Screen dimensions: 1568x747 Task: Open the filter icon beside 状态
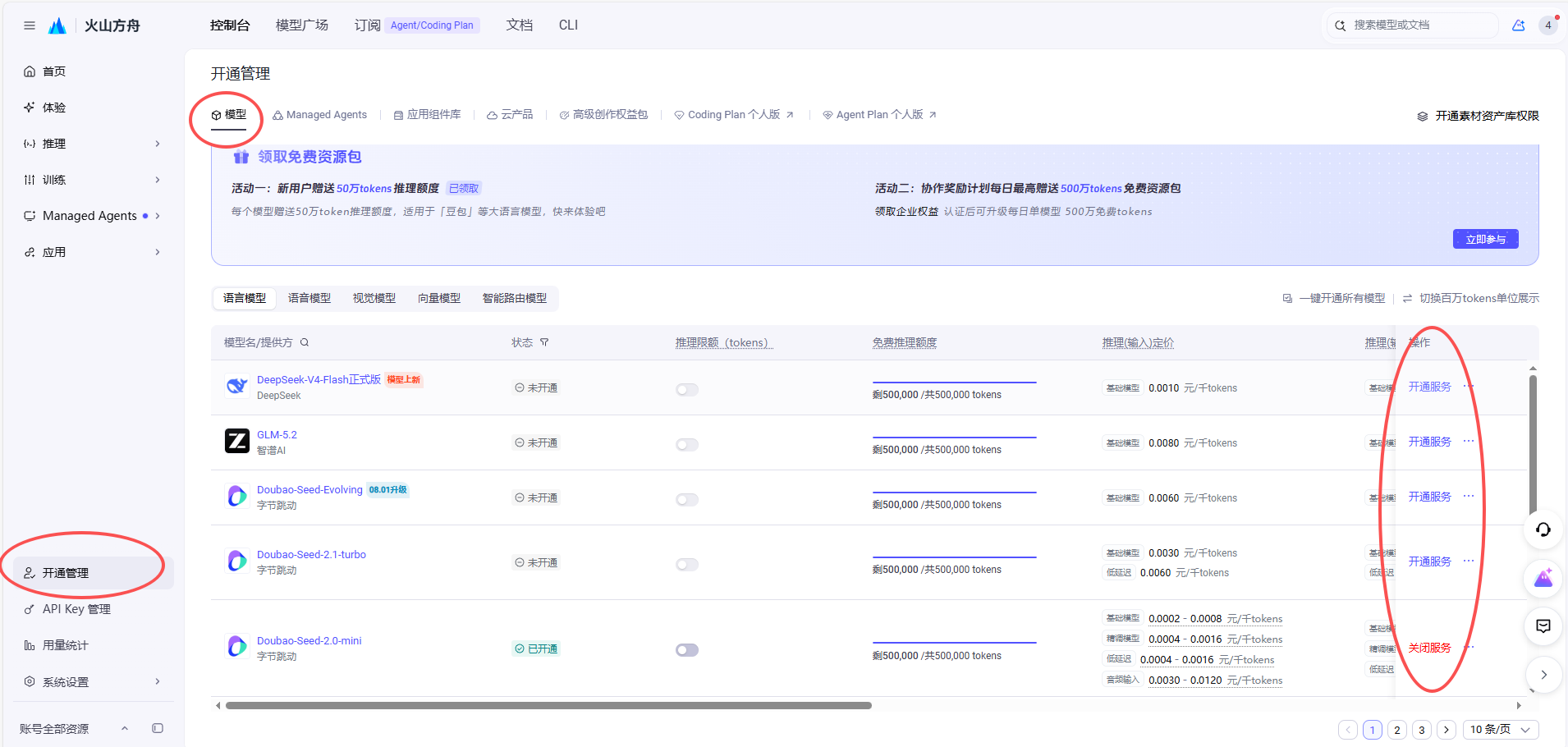pyautogui.click(x=544, y=342)
